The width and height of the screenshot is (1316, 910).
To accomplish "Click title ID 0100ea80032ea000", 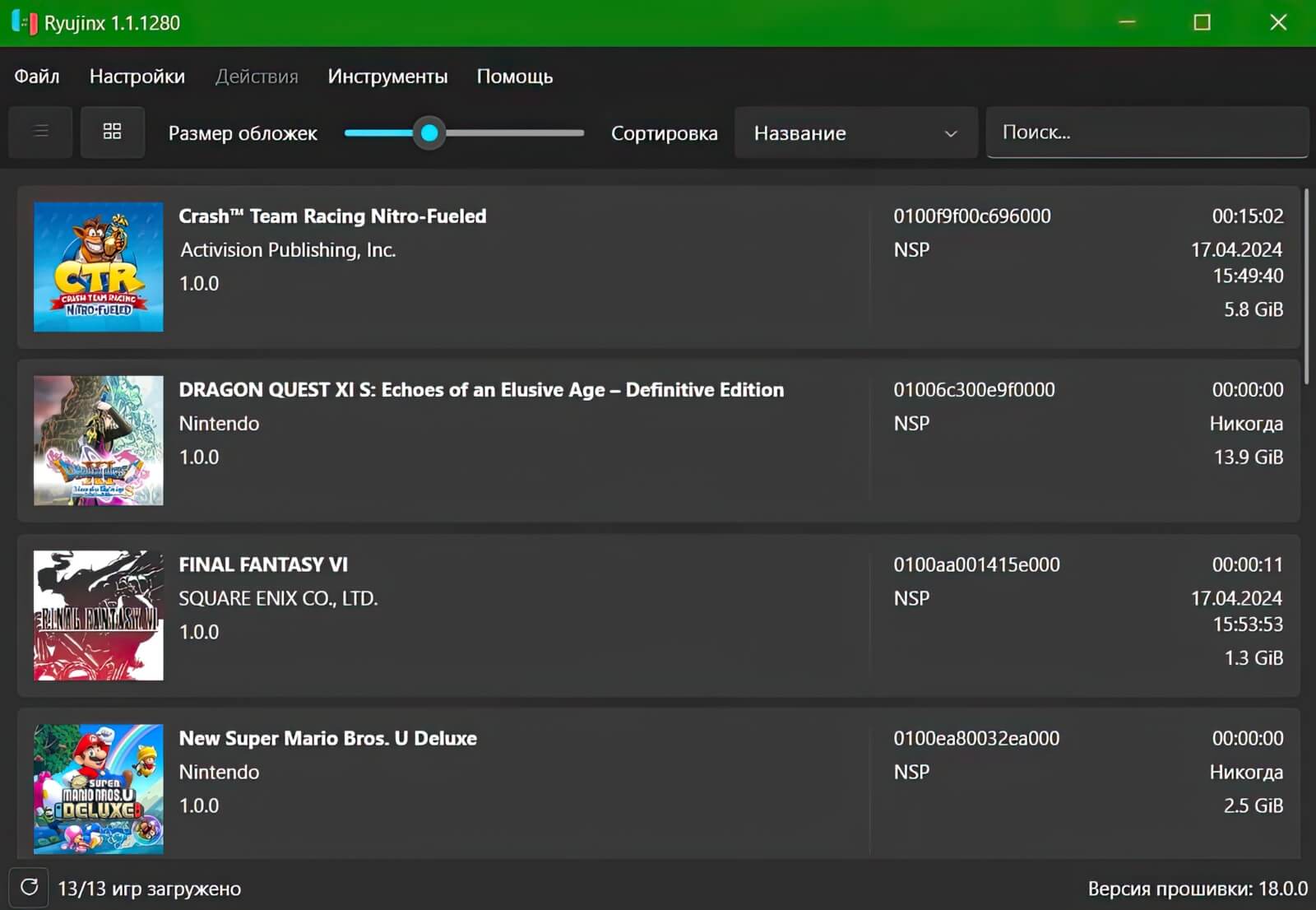I will click(x=976, y=738).
